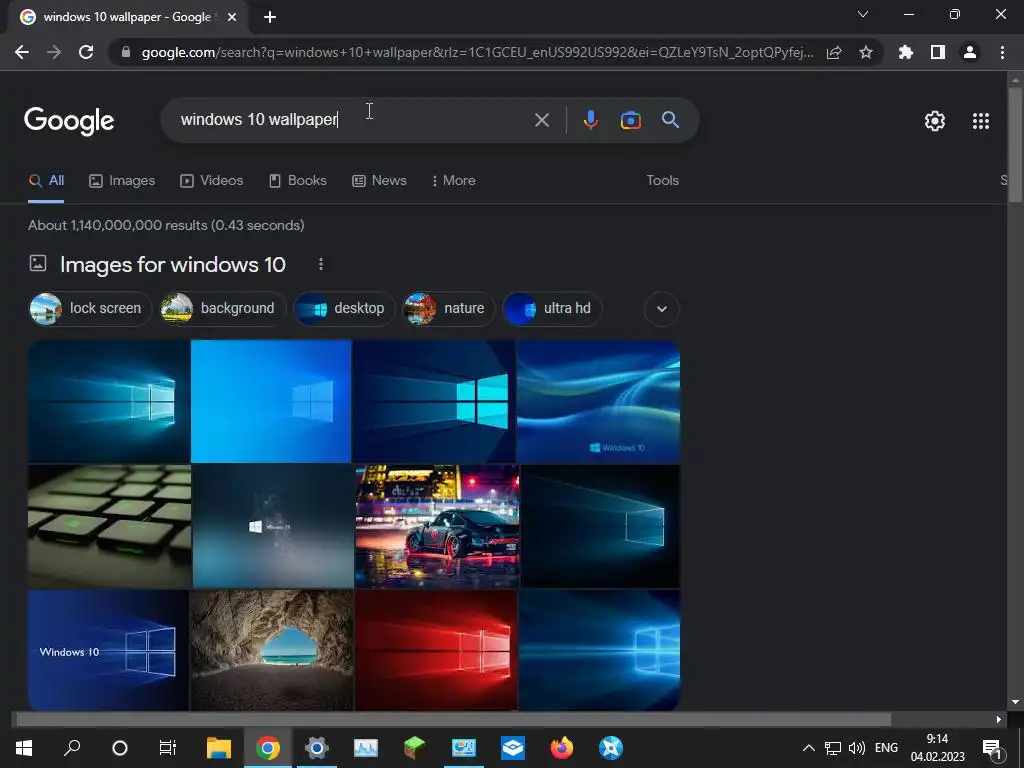The height and width of the screenshot is (768, 1024).
Task: Switch the ENG input language
Action: click(886, 748)
